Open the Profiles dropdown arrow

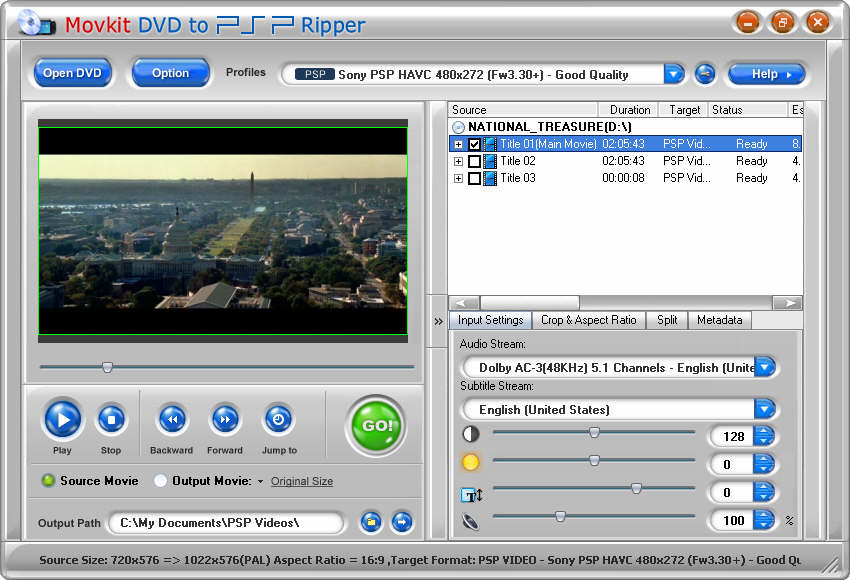click(674, 74)
